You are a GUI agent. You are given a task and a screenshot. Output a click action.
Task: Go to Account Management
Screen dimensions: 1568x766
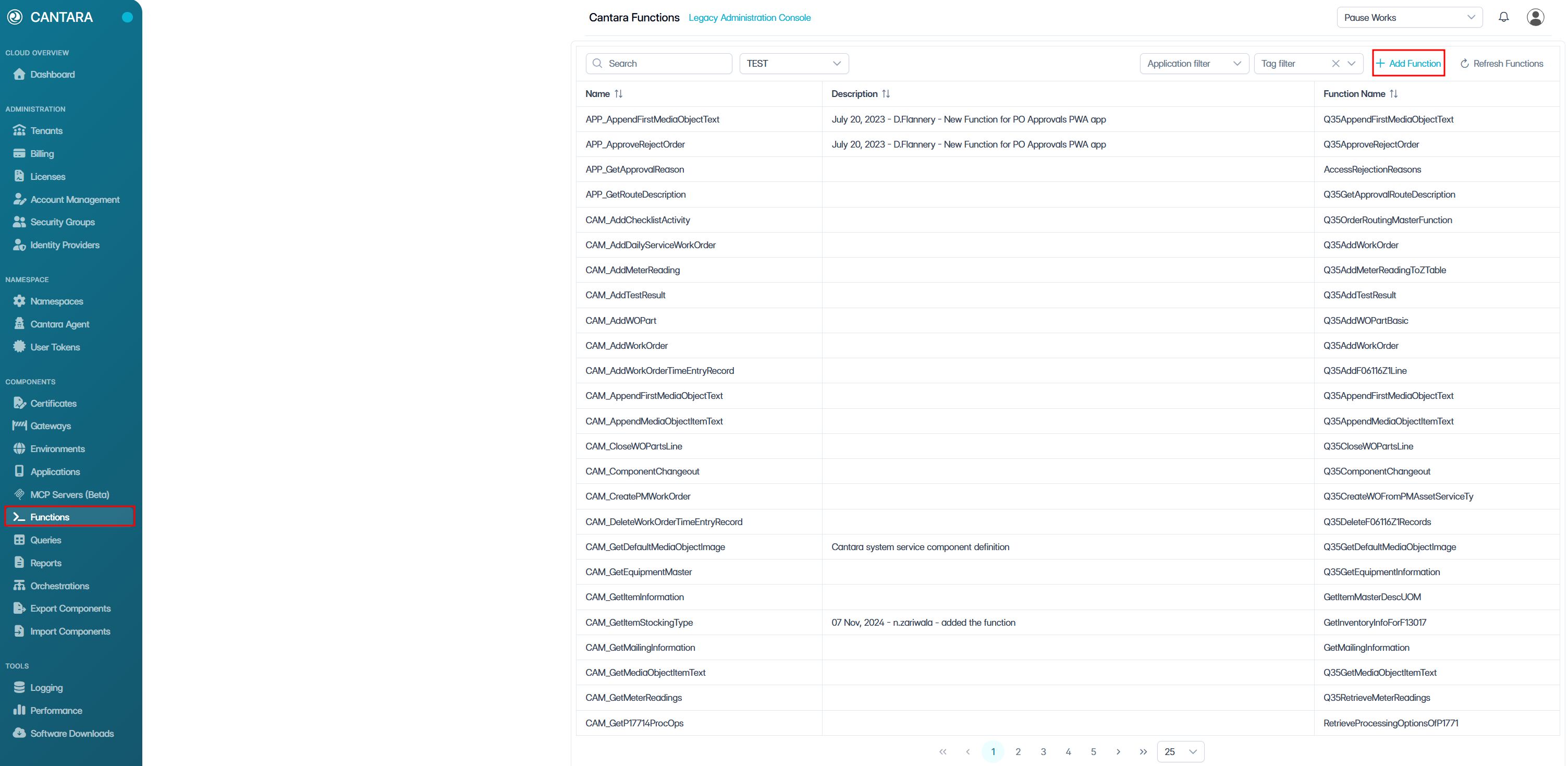click(75, 200)
